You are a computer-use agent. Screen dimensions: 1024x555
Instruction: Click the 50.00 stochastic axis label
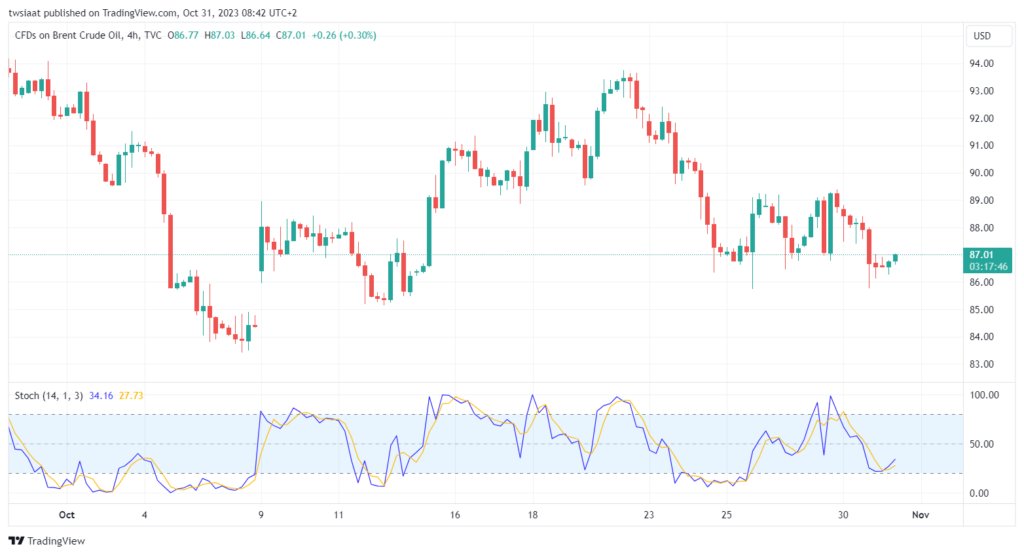[x=982, y=444]
